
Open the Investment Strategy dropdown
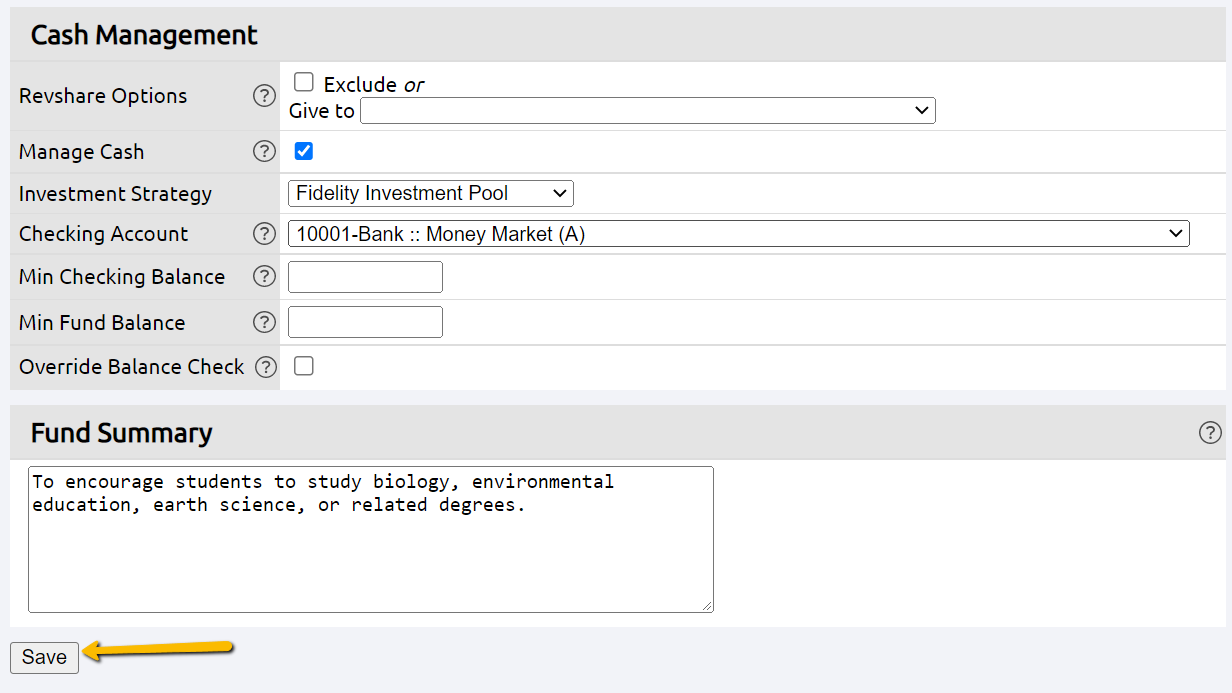coord(430,193)
